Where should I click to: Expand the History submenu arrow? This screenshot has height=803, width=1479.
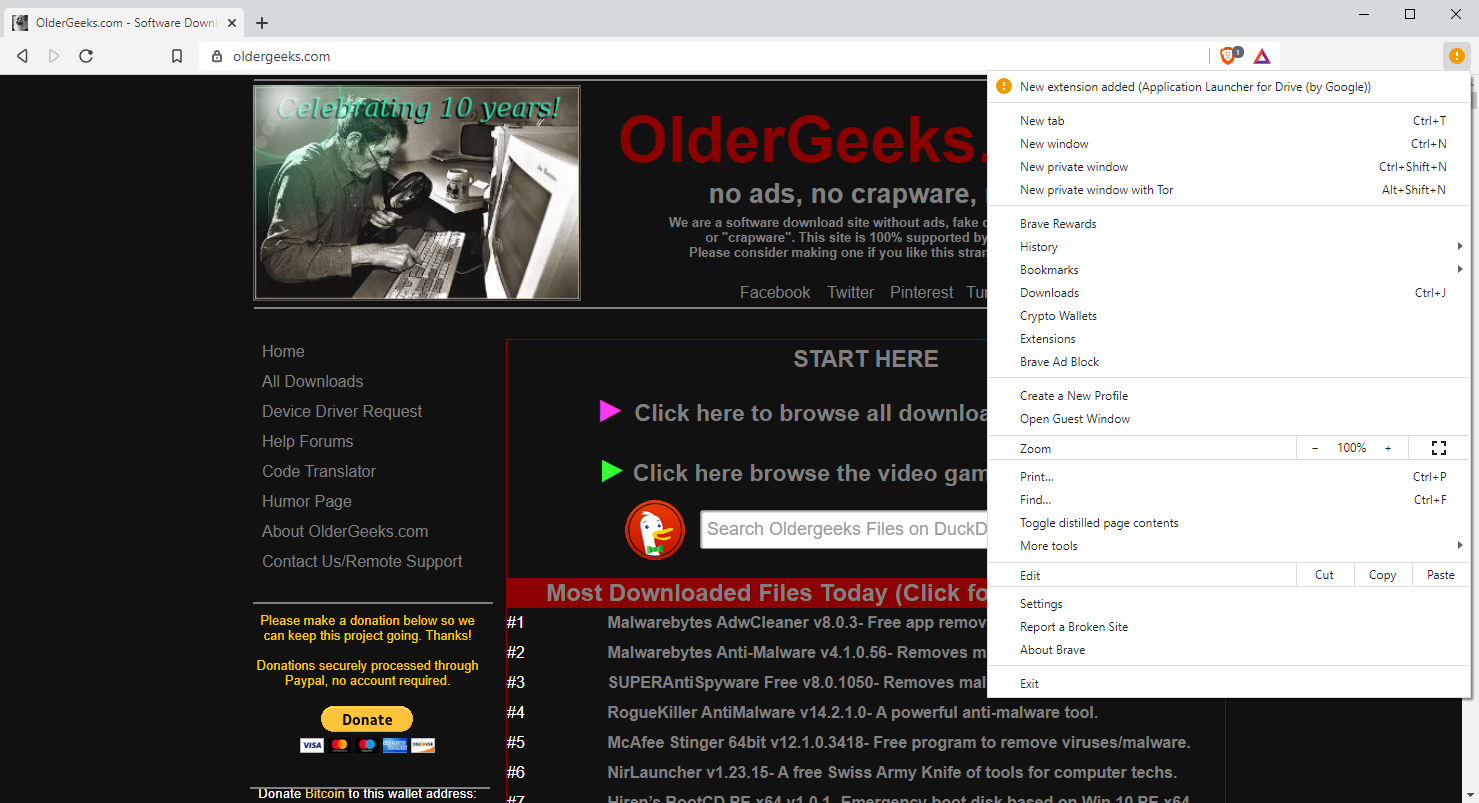(1460, 246)
